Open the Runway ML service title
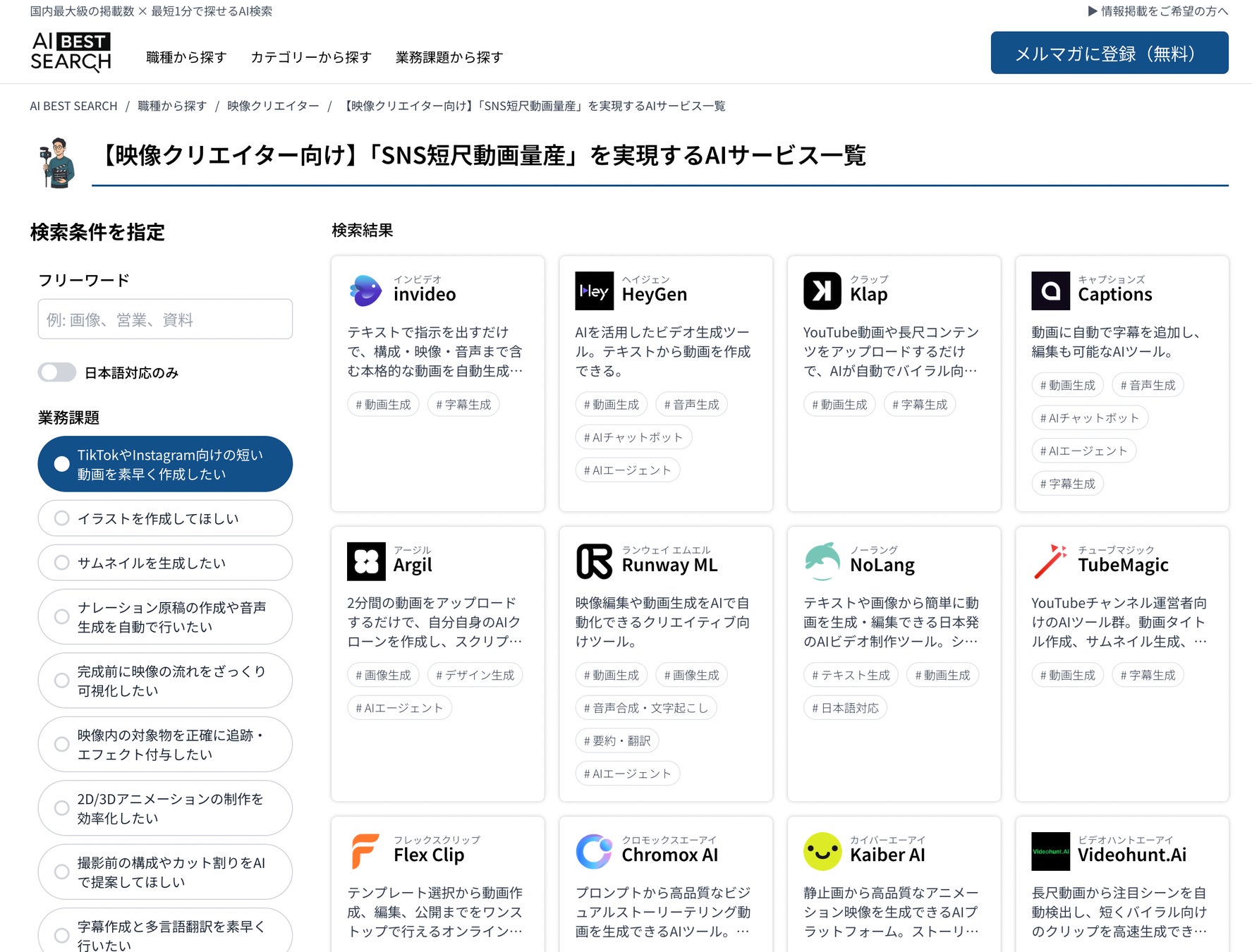Image resolution: width=1252 pixels, height=952 pixels. [670, 566]
